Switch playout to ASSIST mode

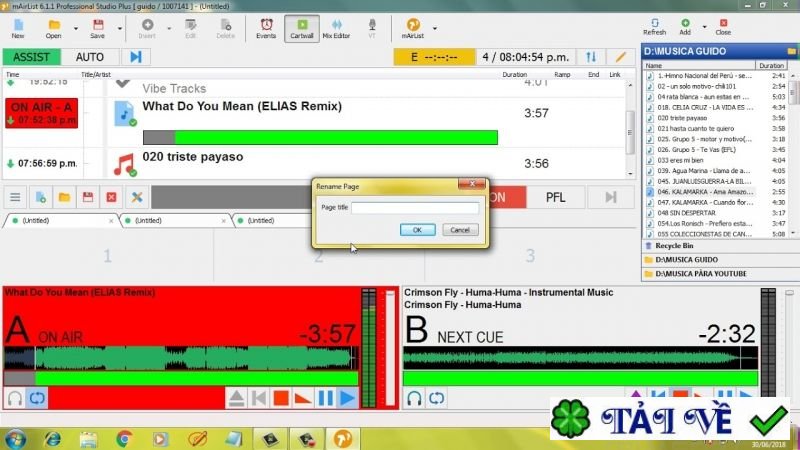31,57
